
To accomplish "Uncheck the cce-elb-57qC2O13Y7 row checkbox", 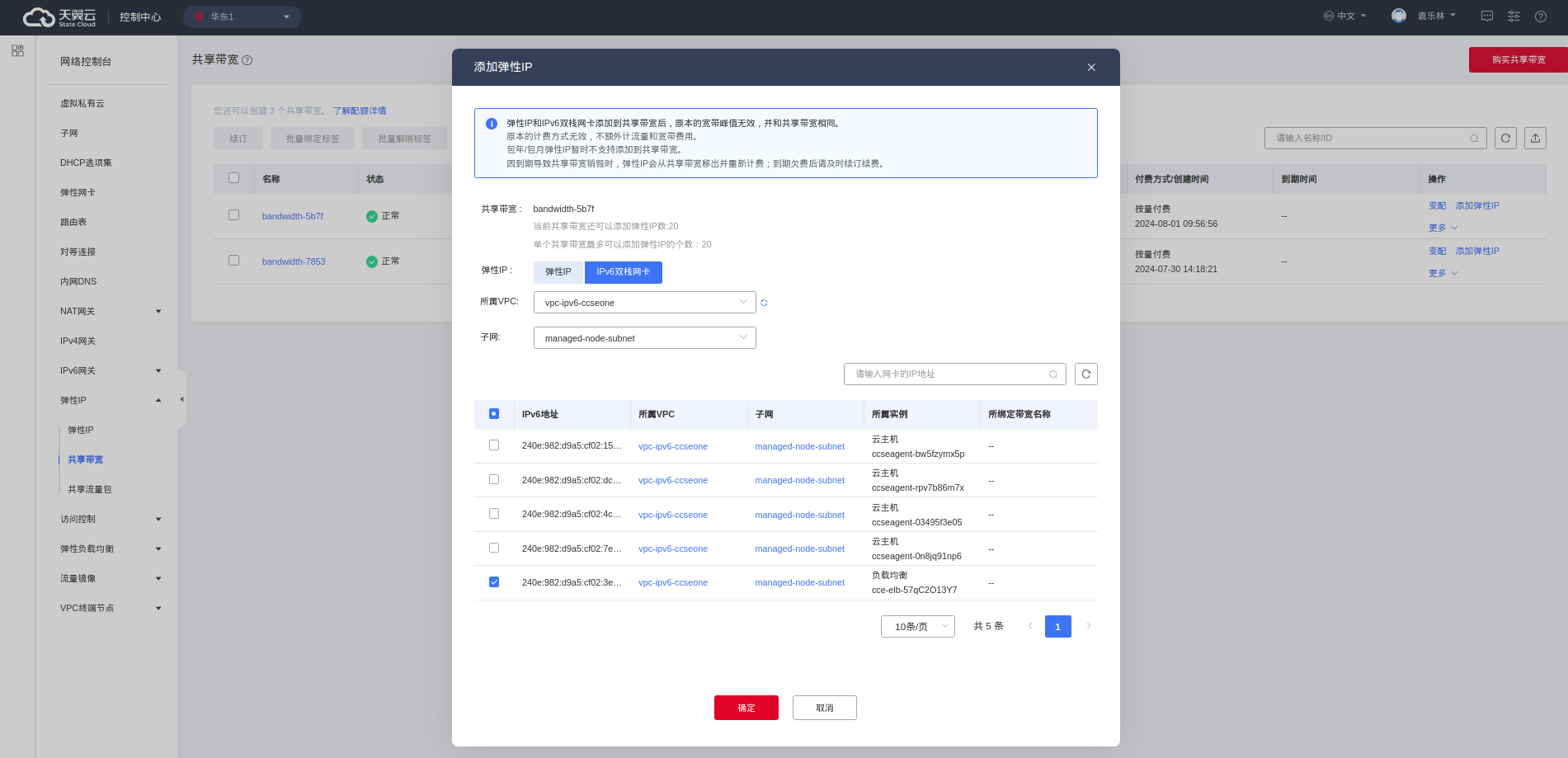I will click(x=494, y=582).
